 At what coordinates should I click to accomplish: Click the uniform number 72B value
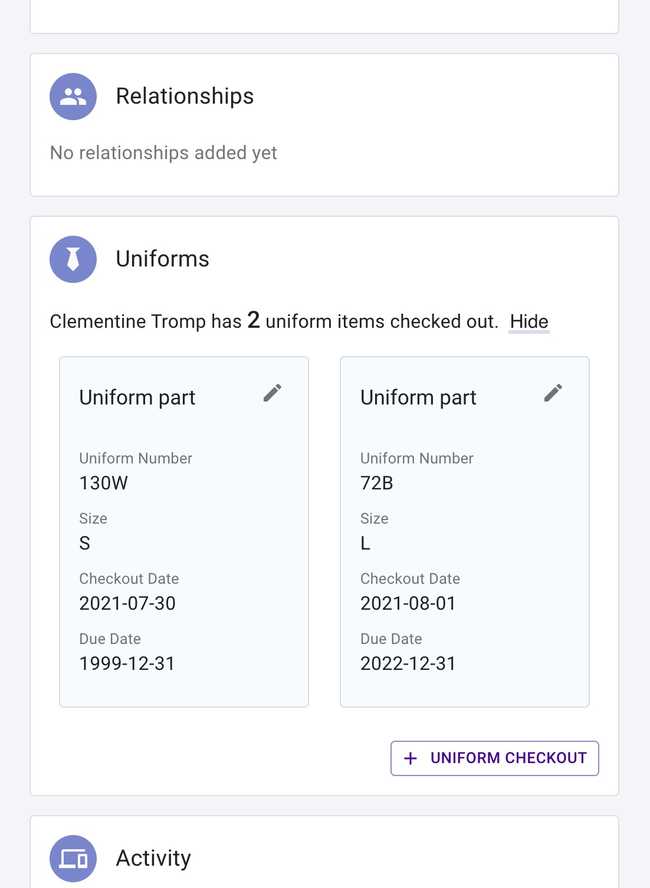[x=376, y=483]
